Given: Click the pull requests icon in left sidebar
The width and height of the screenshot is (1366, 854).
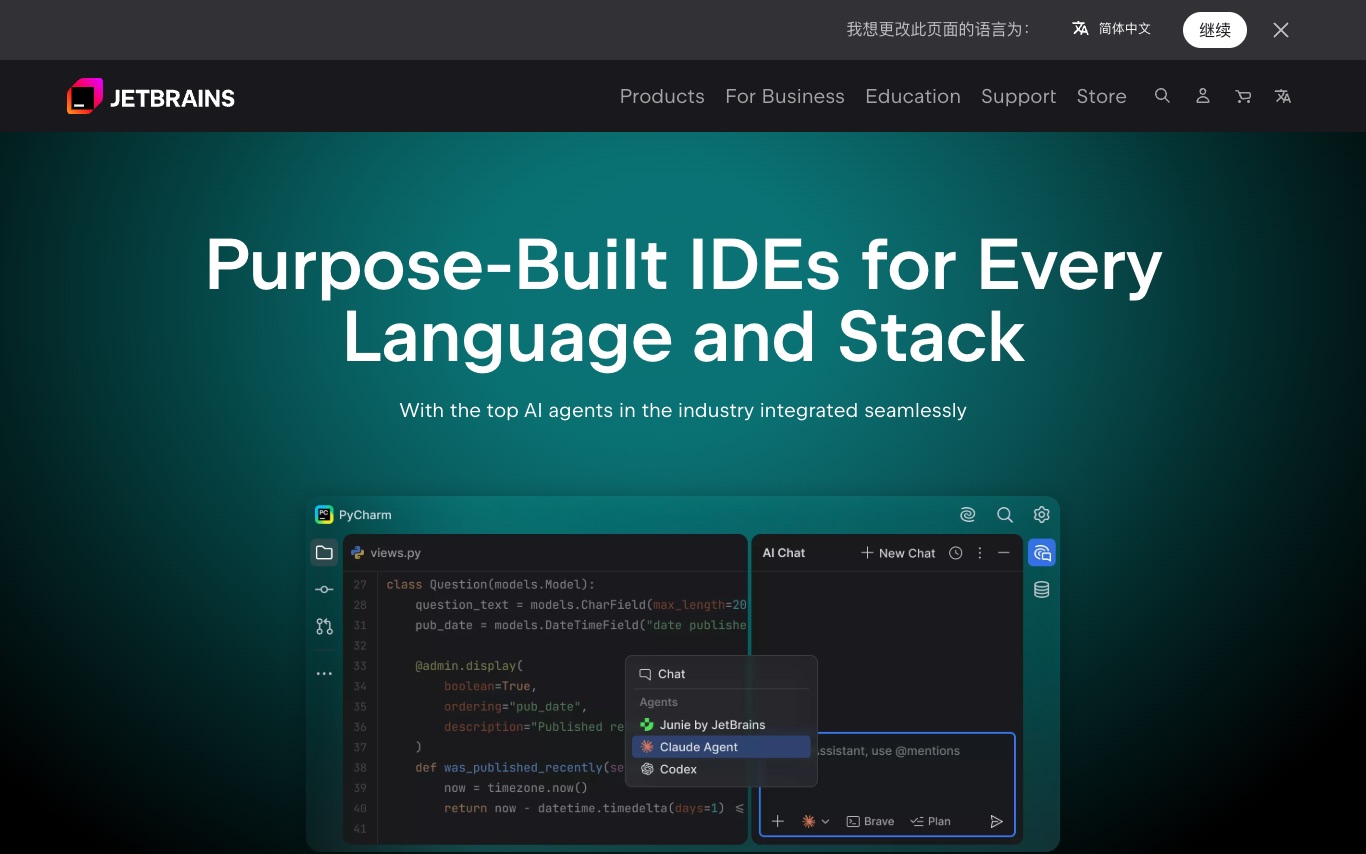Looking at the screenshot, I should 324,627.
